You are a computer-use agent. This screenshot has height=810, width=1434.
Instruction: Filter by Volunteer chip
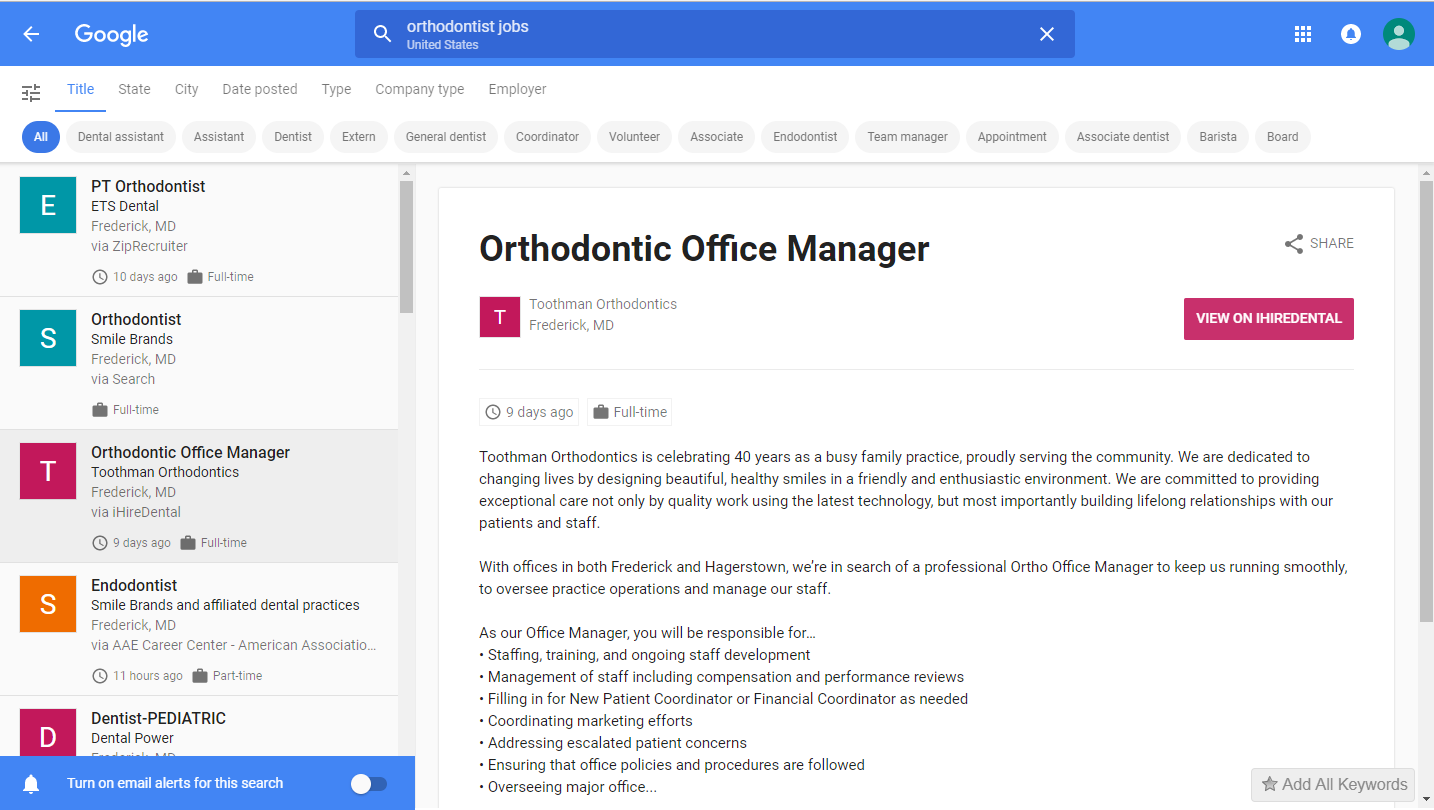(634, 137)
